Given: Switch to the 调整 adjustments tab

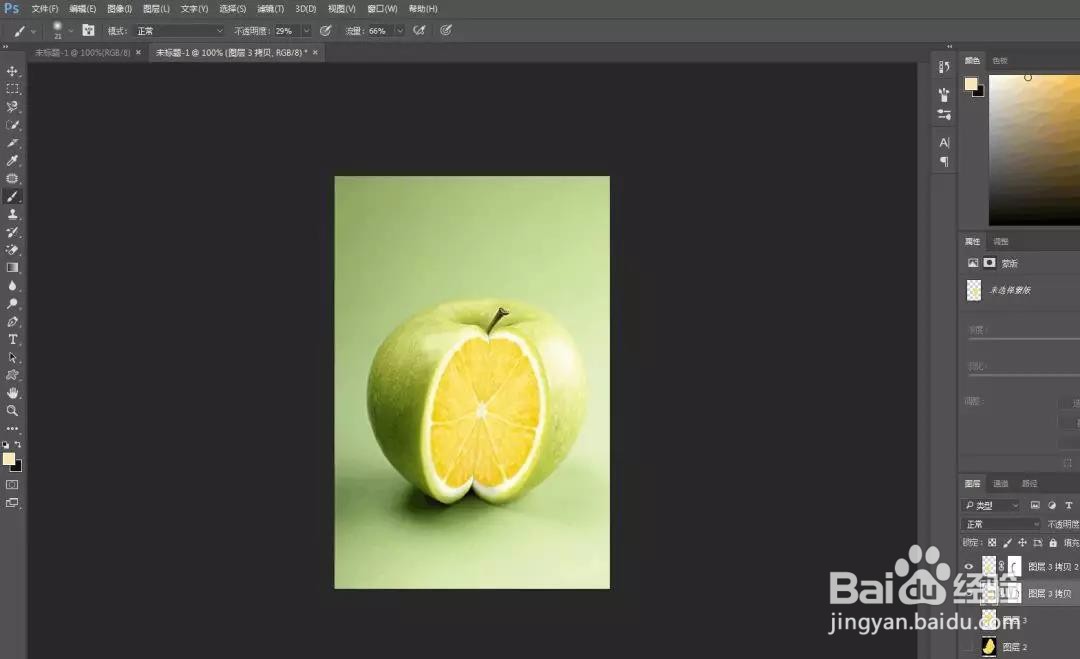Looking at the screenshot, I should click(x=1001, y=242).
